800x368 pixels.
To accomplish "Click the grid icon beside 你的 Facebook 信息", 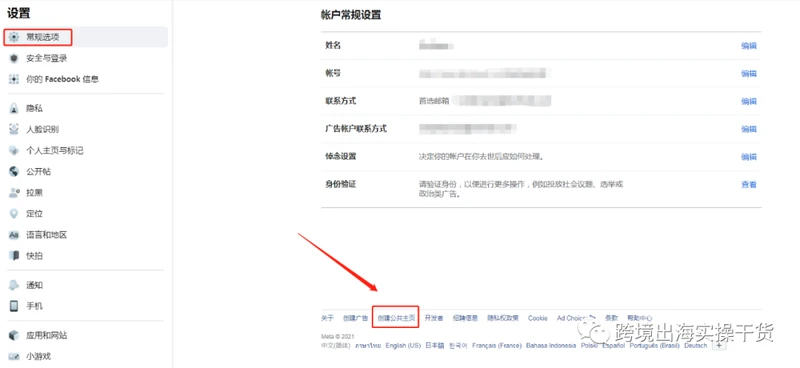I will [14, 79].
